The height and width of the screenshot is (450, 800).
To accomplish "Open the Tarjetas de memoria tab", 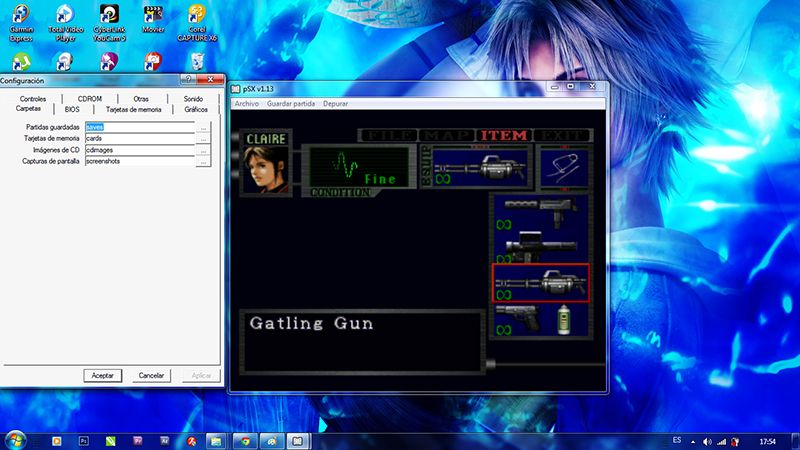I will 134,109.
